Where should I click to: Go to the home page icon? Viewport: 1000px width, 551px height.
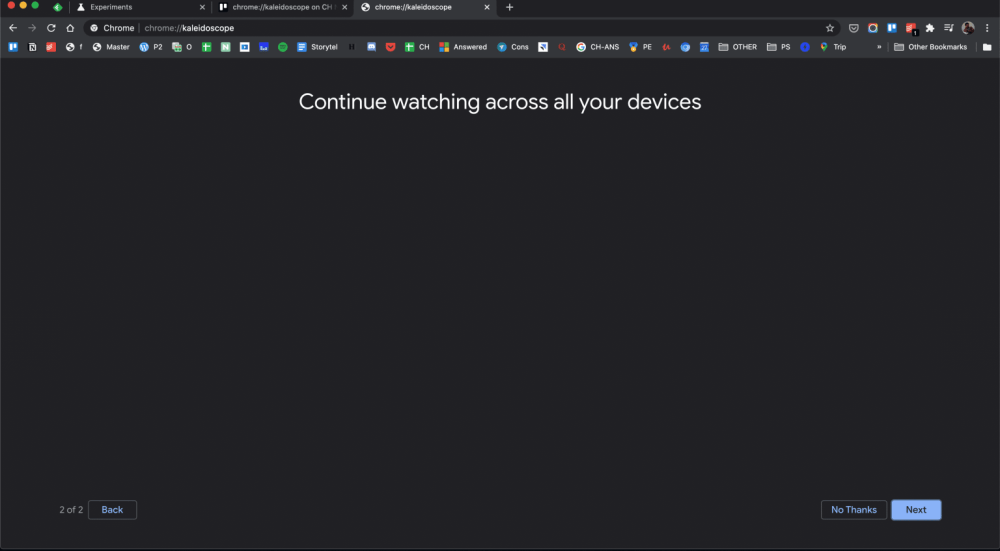[x=70, y=28]
